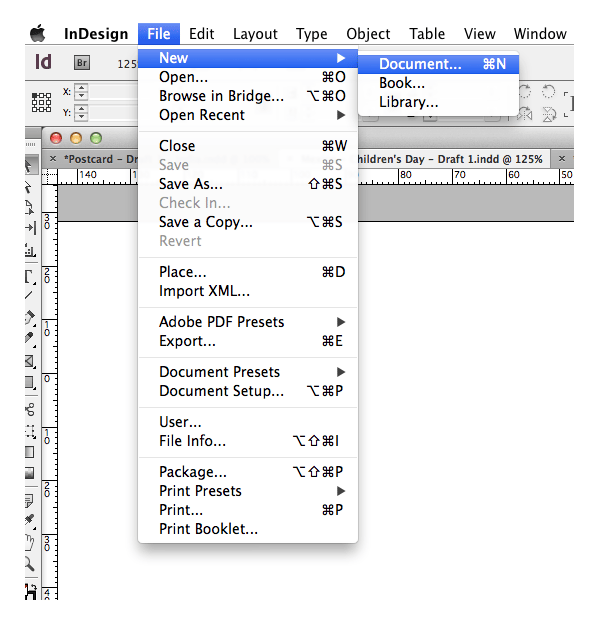The width and height of the screenshot is (600, 628).
Task: Click the Bridge (Br) icon
Action: tap(82, 63)
